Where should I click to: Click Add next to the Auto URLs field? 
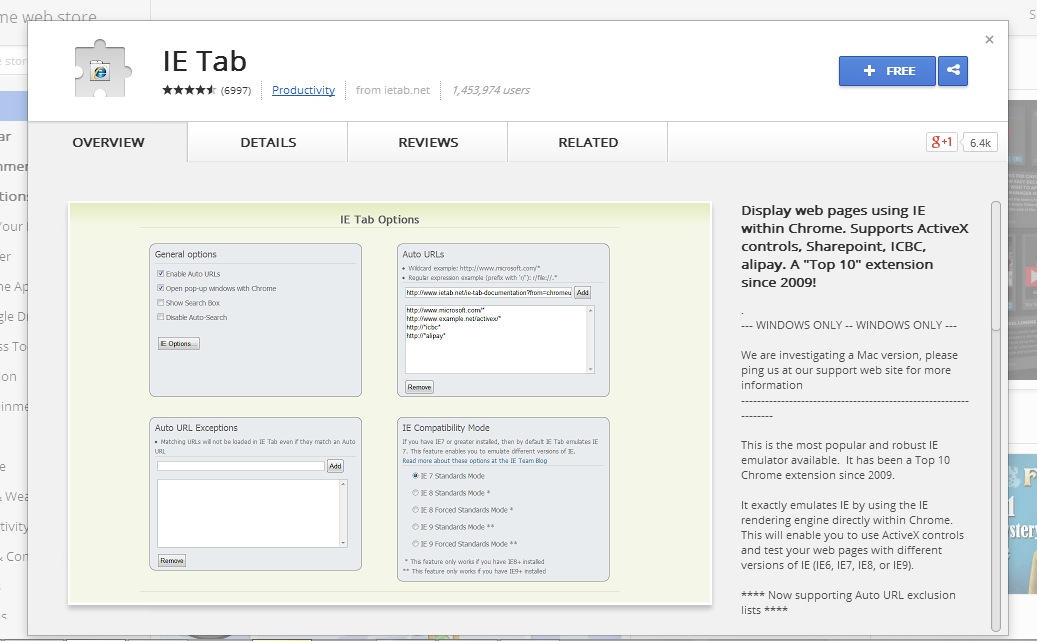coord(582,292)
